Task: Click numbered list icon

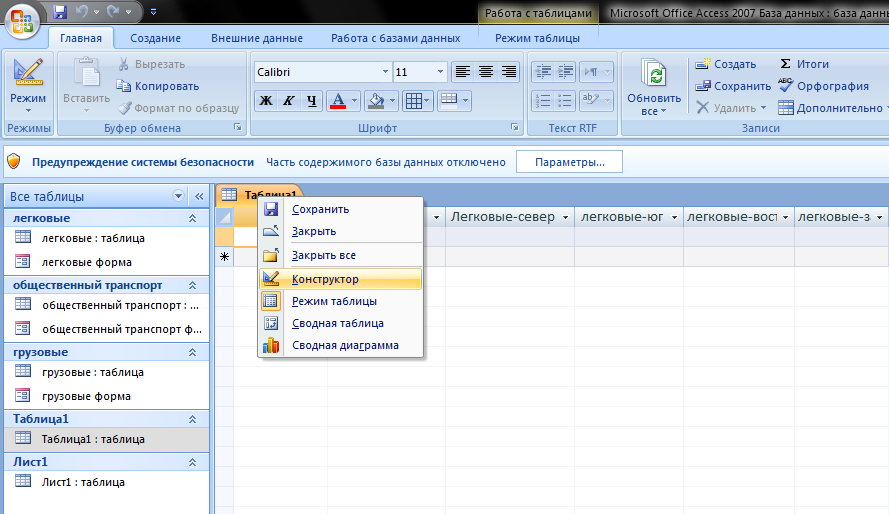Action: coord(543,101)
